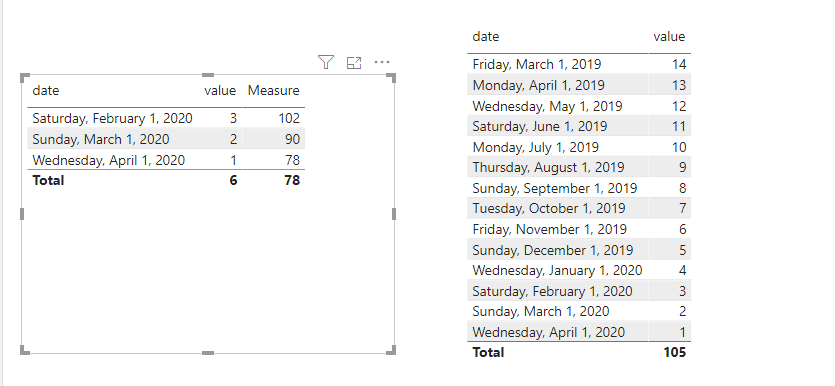835x386 pixels.
Task: Sort by Measure column header
Action: click(274, 91)
